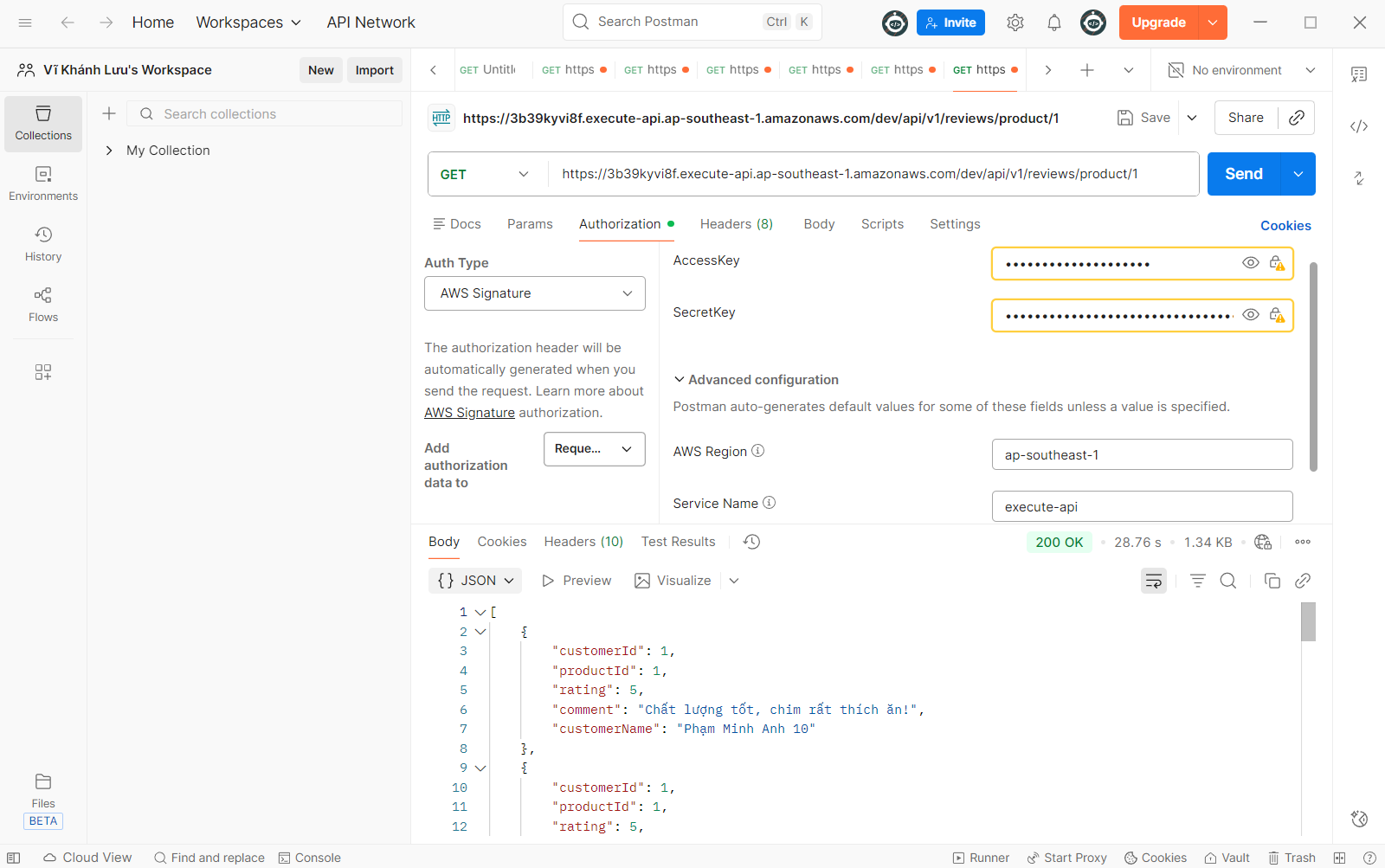The image size is (1385, 868).
Task: Expand My Collection in the sidebar
Action: (x=109, y=151)
